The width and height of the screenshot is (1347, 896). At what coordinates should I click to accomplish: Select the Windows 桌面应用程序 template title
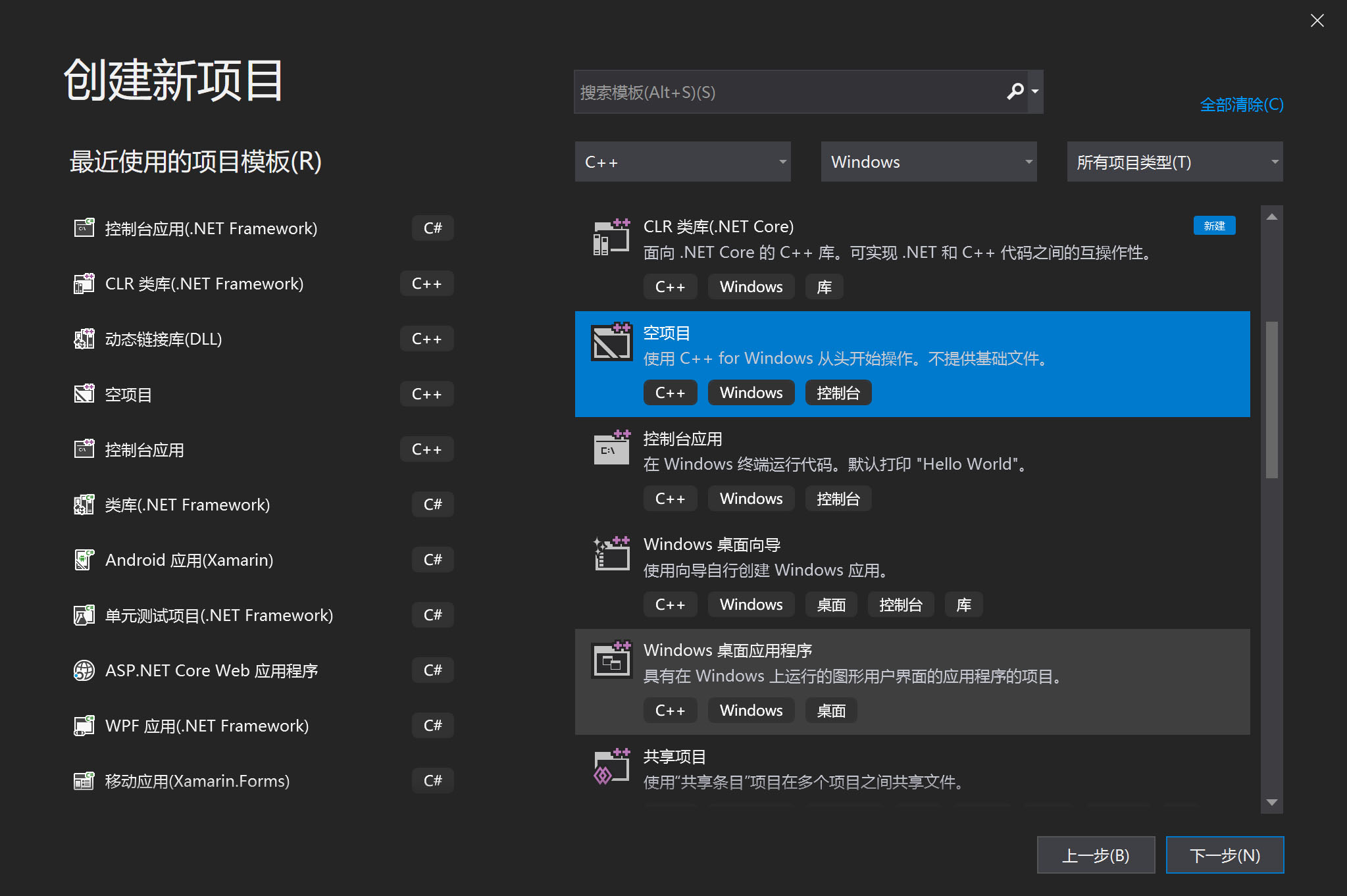click(x=727, y=651)
